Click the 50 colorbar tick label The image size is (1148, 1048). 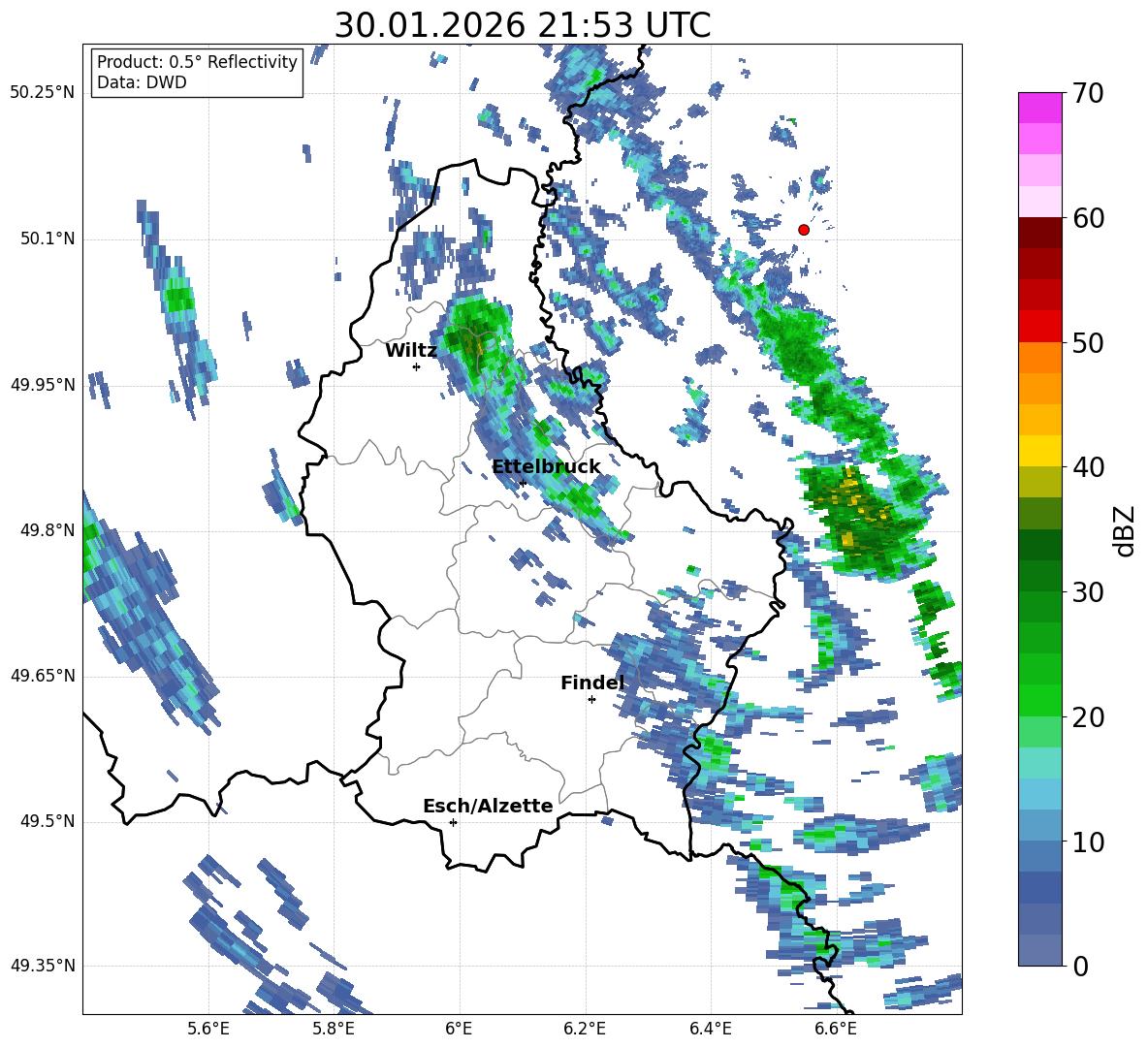click(1087, 343)
